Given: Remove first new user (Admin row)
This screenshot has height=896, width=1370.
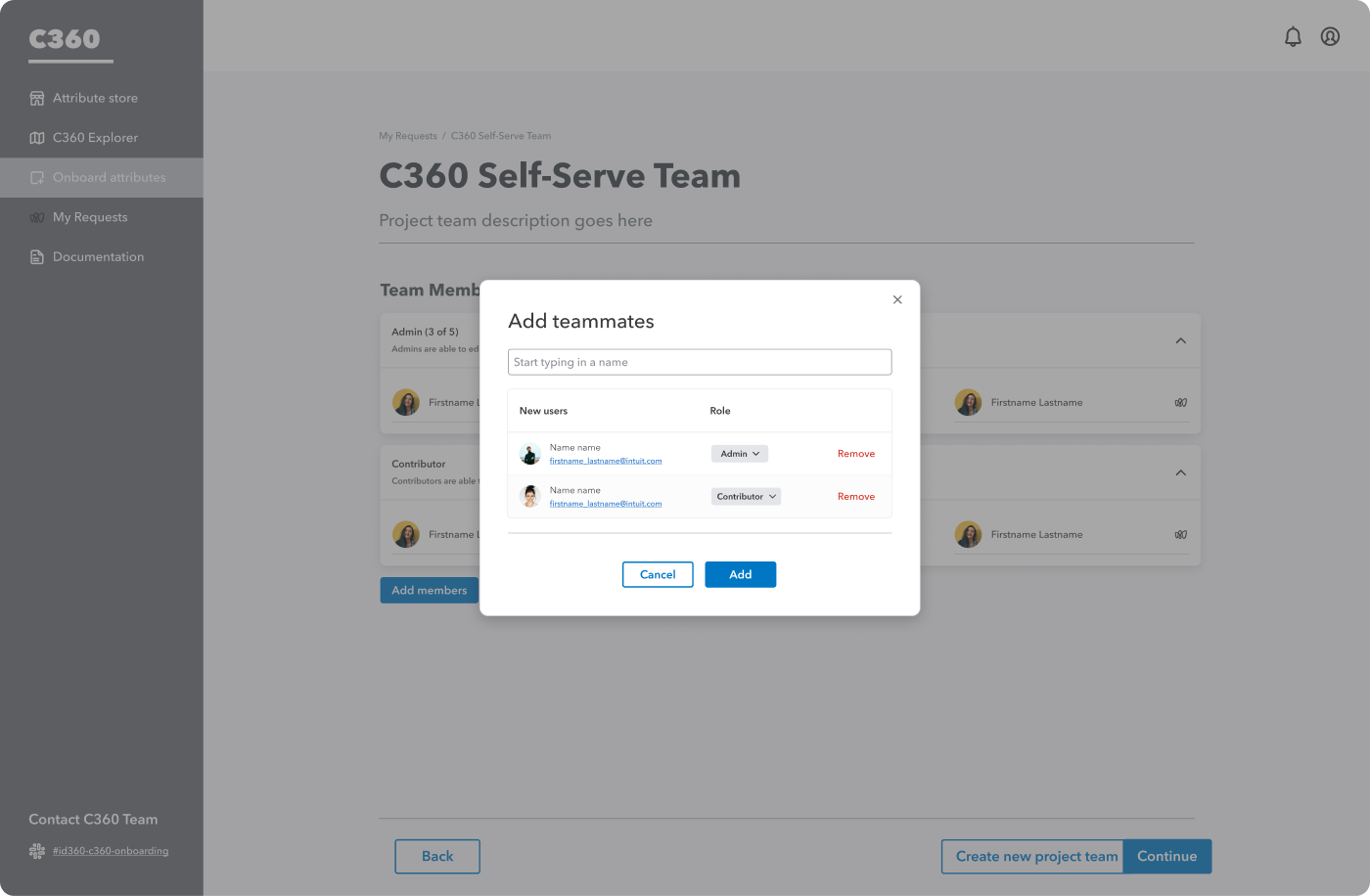Looking at the screenshot, I should click(856, 454).
